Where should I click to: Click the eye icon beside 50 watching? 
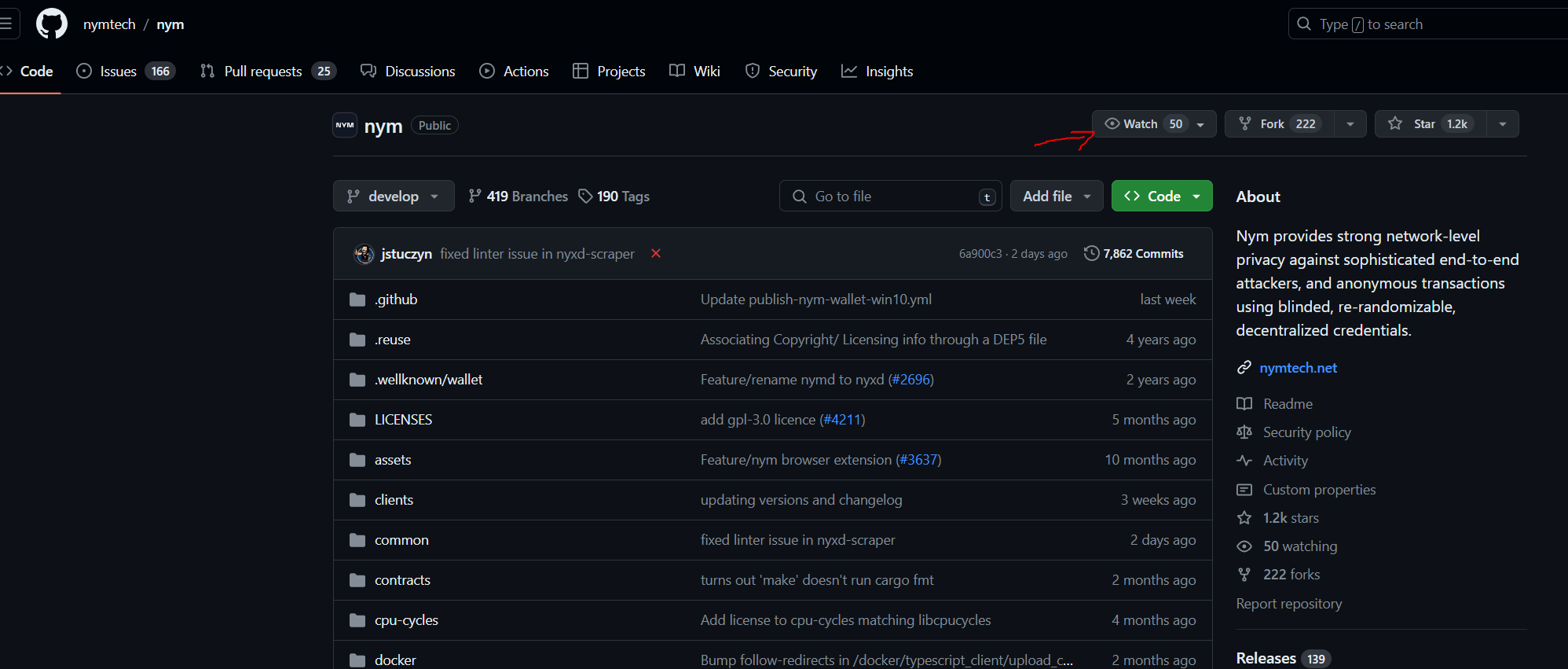coord(1244,546)
